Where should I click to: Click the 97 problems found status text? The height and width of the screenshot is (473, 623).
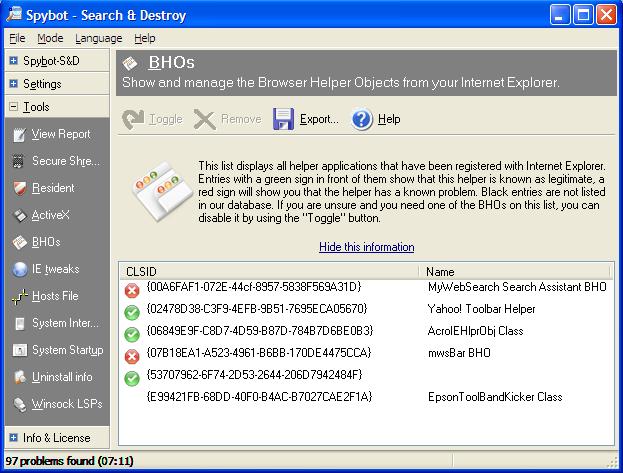click(x=69, y=461)
